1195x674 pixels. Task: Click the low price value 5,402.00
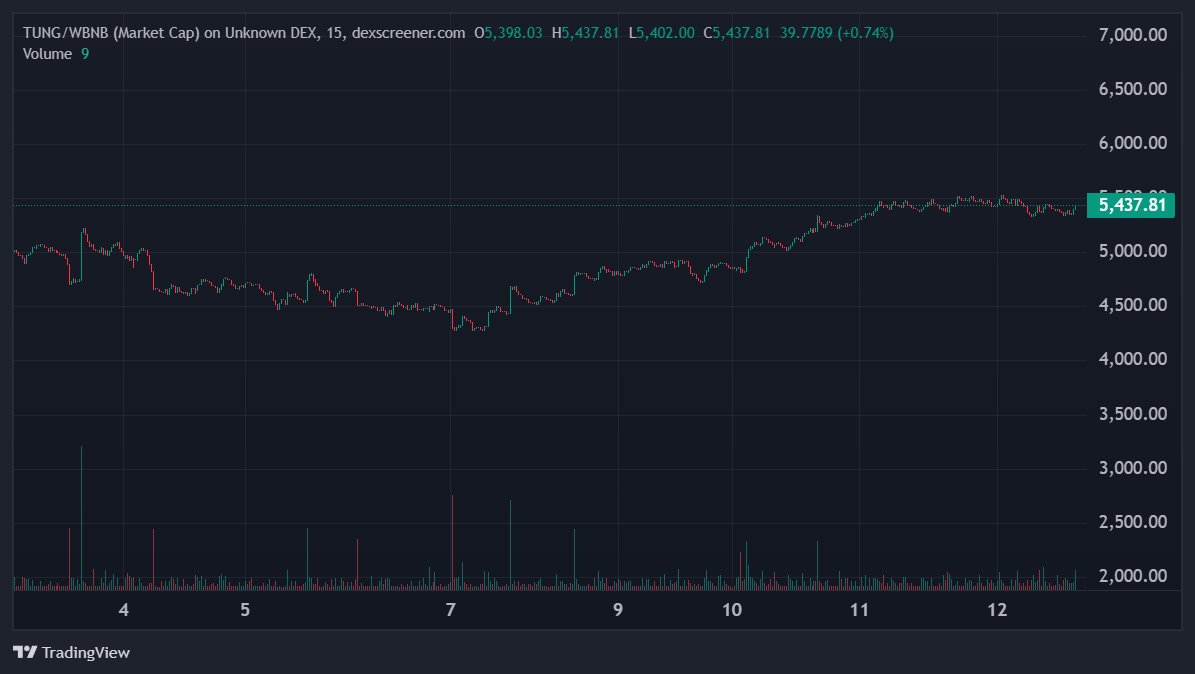click(665, 33)
